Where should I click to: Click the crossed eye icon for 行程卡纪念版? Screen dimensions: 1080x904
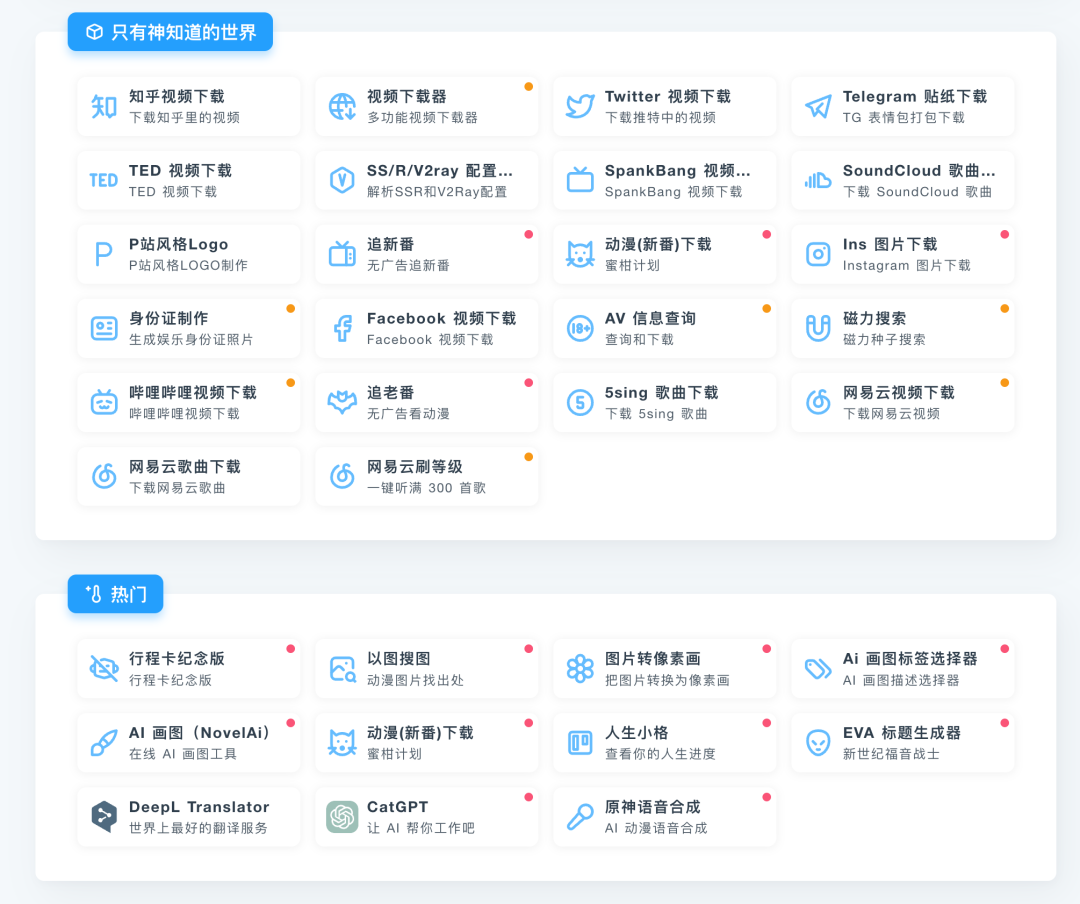click(104, 668)
